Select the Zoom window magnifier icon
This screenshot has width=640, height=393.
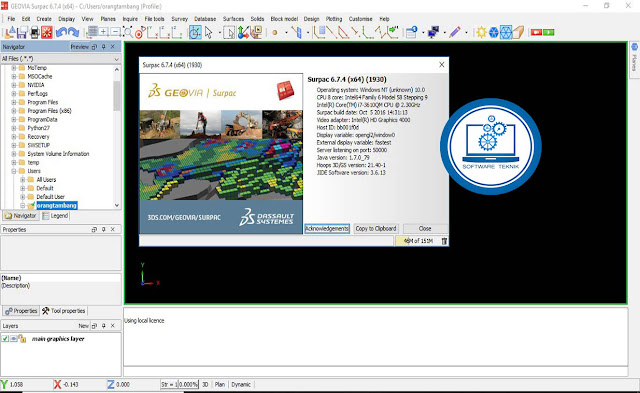pyautogui.click(x=128, y=32)
